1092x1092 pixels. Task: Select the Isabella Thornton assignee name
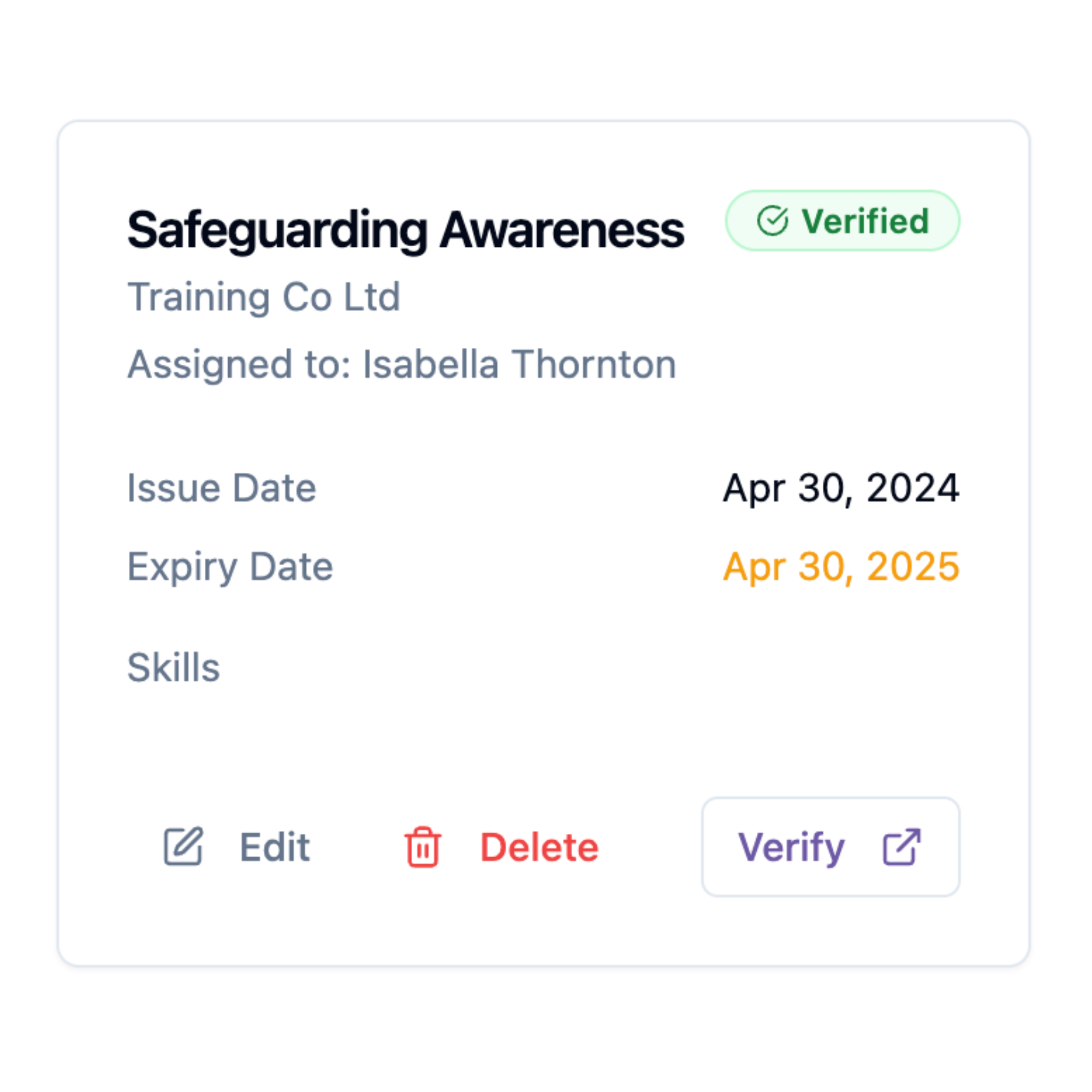point(519,364)
